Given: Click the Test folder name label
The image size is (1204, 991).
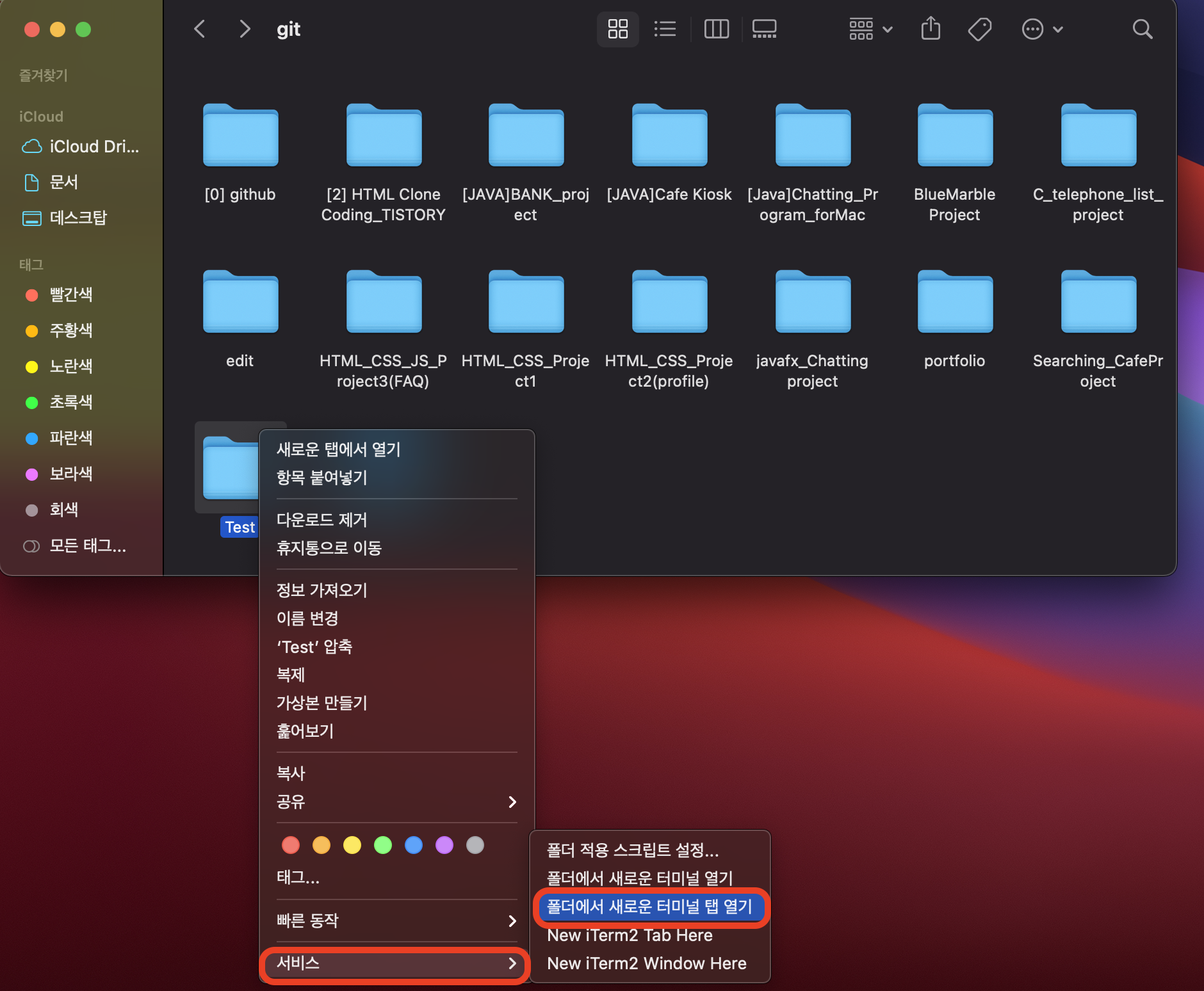Looking at the screenshot, I should click(x=240, y=527).
